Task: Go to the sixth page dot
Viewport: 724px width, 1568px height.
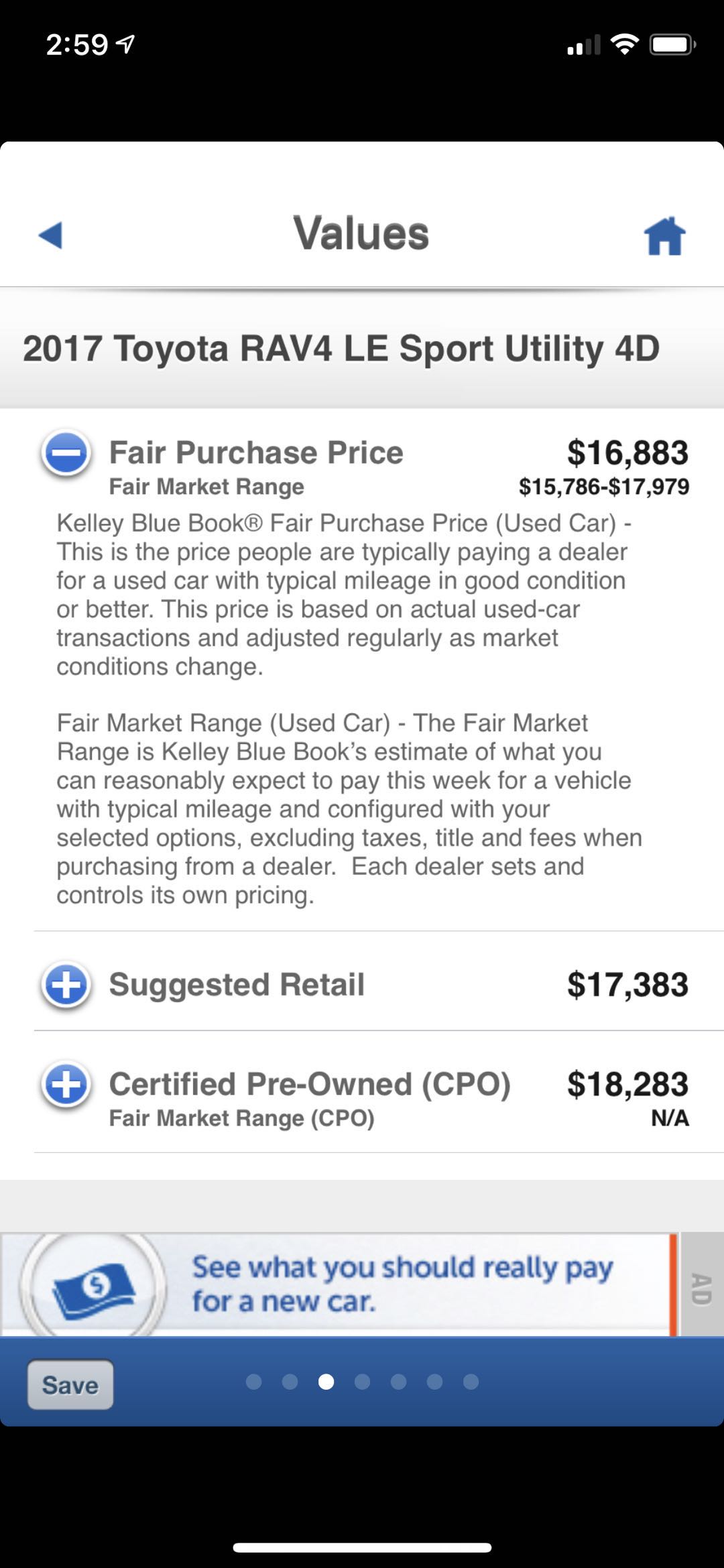Action: pos(434,1382)
